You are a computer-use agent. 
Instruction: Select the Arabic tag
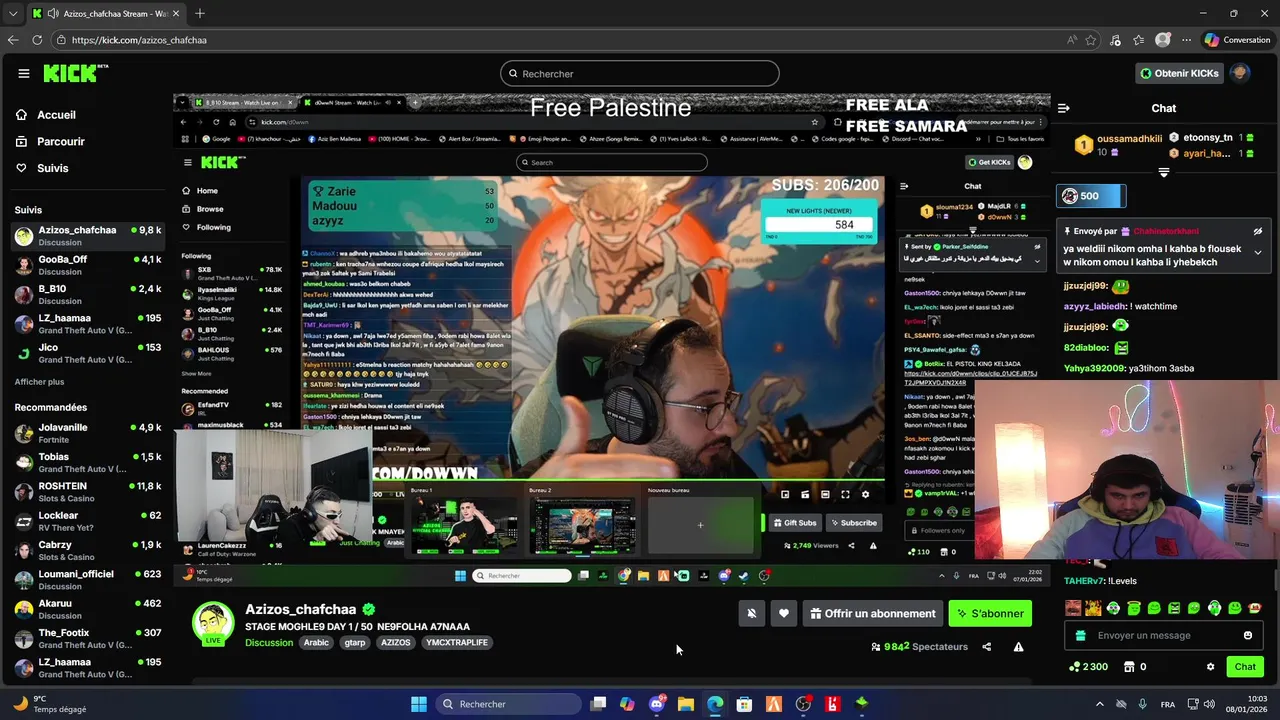316,642
